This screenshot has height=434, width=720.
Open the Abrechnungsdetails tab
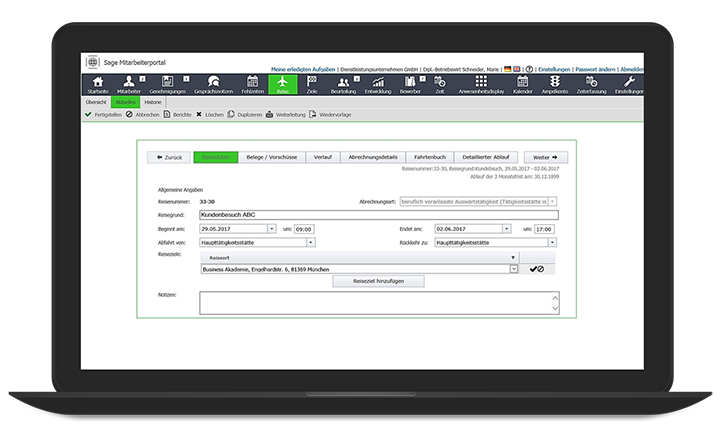373,157
